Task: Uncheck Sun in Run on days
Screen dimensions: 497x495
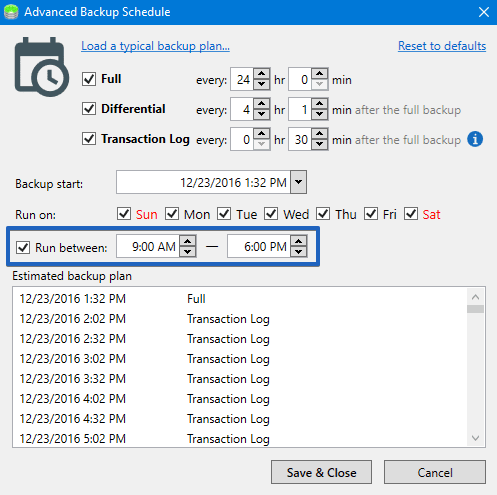Action: [x=124, y=214]
